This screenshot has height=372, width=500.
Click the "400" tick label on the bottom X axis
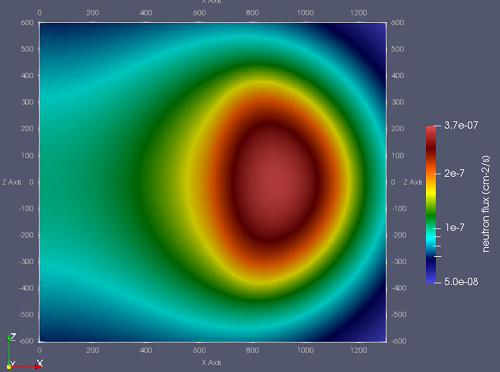[x=146, y=350]
